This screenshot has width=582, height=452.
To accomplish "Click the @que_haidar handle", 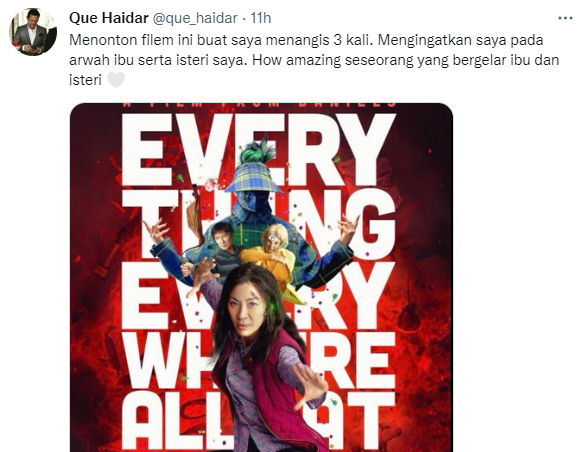I will point(195,18).
